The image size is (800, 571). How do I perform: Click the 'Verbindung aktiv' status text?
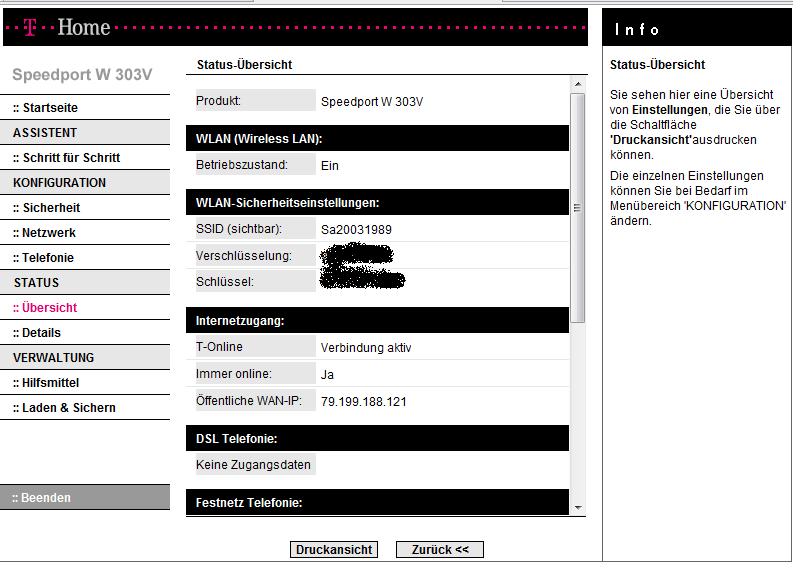tap(366, 348)
